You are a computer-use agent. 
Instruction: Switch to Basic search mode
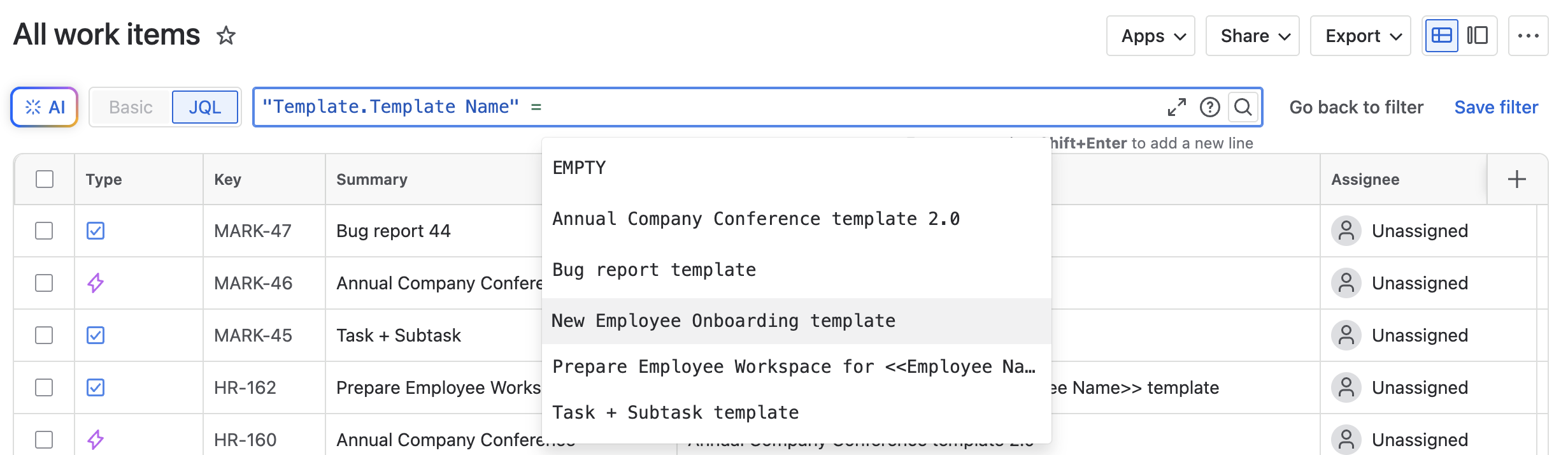(131, 107)
